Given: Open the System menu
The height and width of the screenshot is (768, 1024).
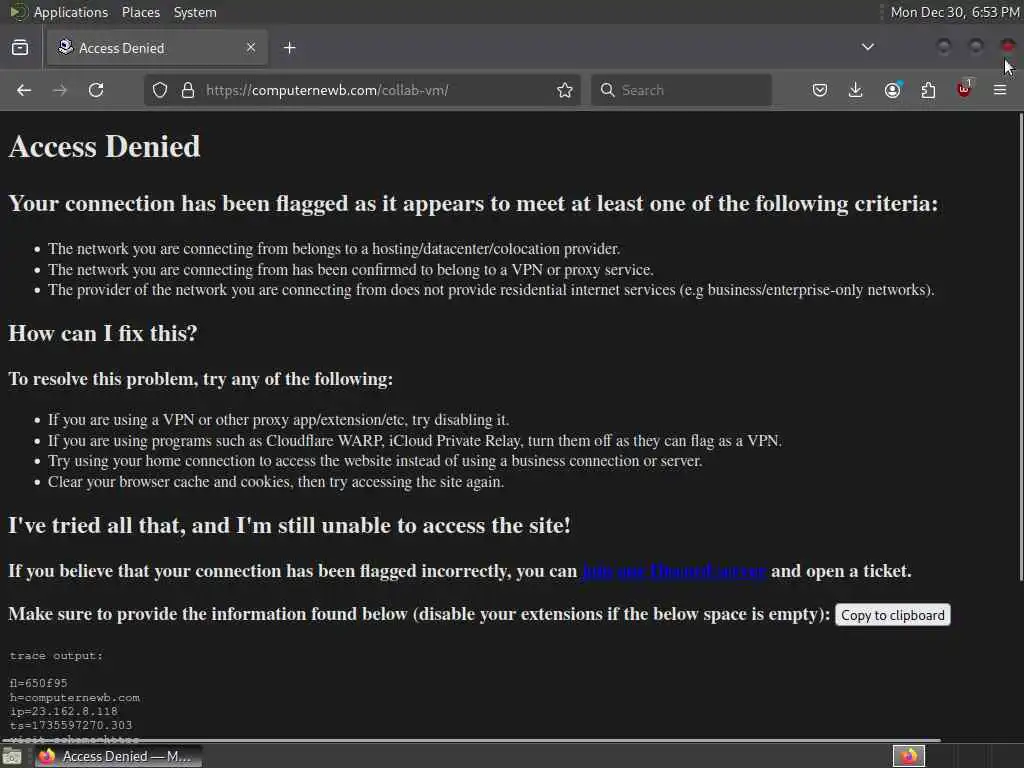Looking at the screenshot, I should [195, 12].
